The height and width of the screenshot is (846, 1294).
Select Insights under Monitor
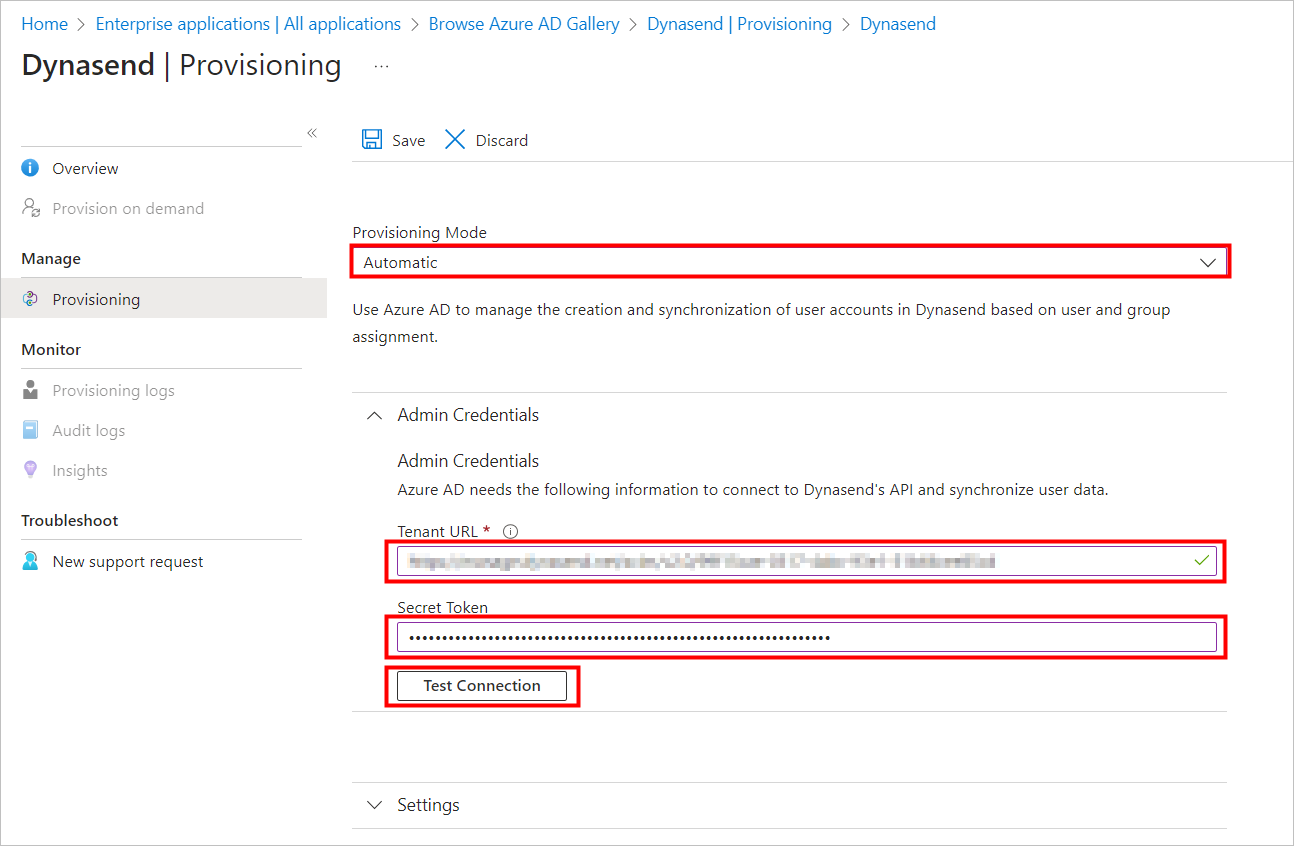(x=79, y=470)
